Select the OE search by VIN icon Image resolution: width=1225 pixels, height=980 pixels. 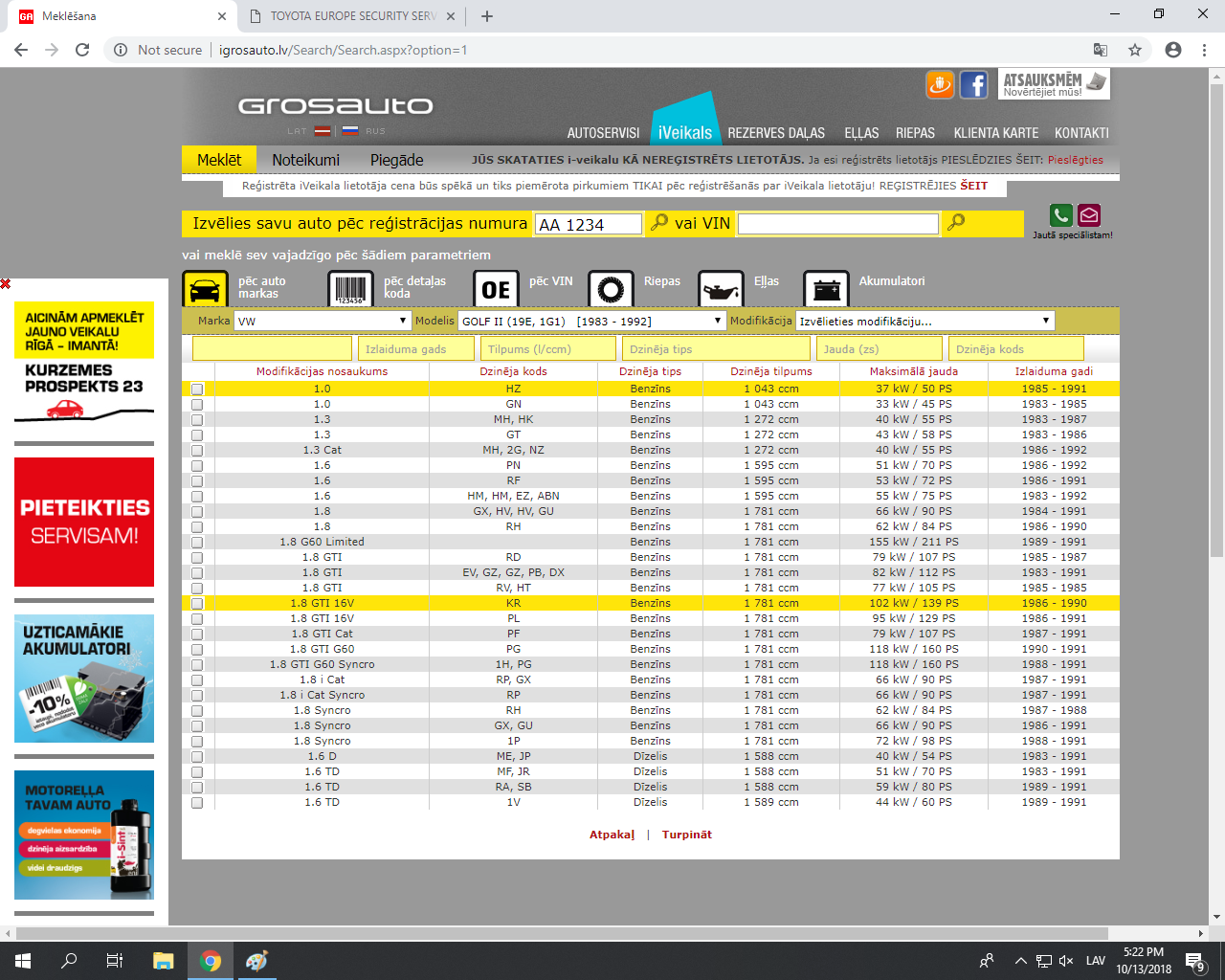496,288
